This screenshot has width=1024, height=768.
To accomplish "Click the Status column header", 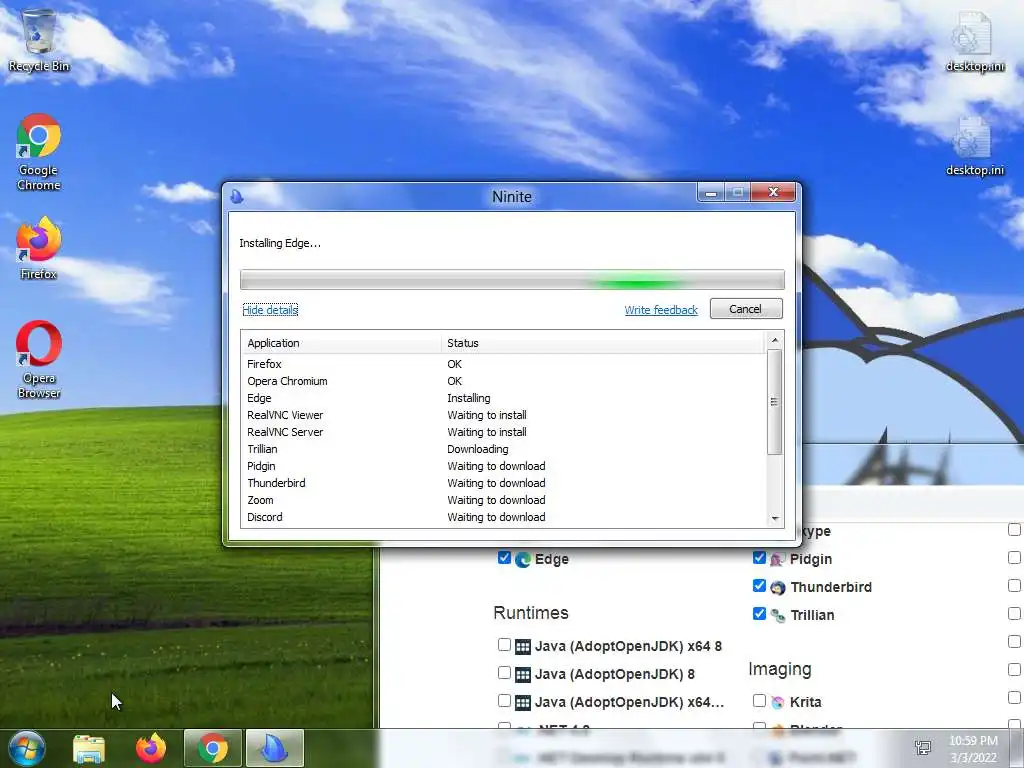I will click(x=602, y=343).
